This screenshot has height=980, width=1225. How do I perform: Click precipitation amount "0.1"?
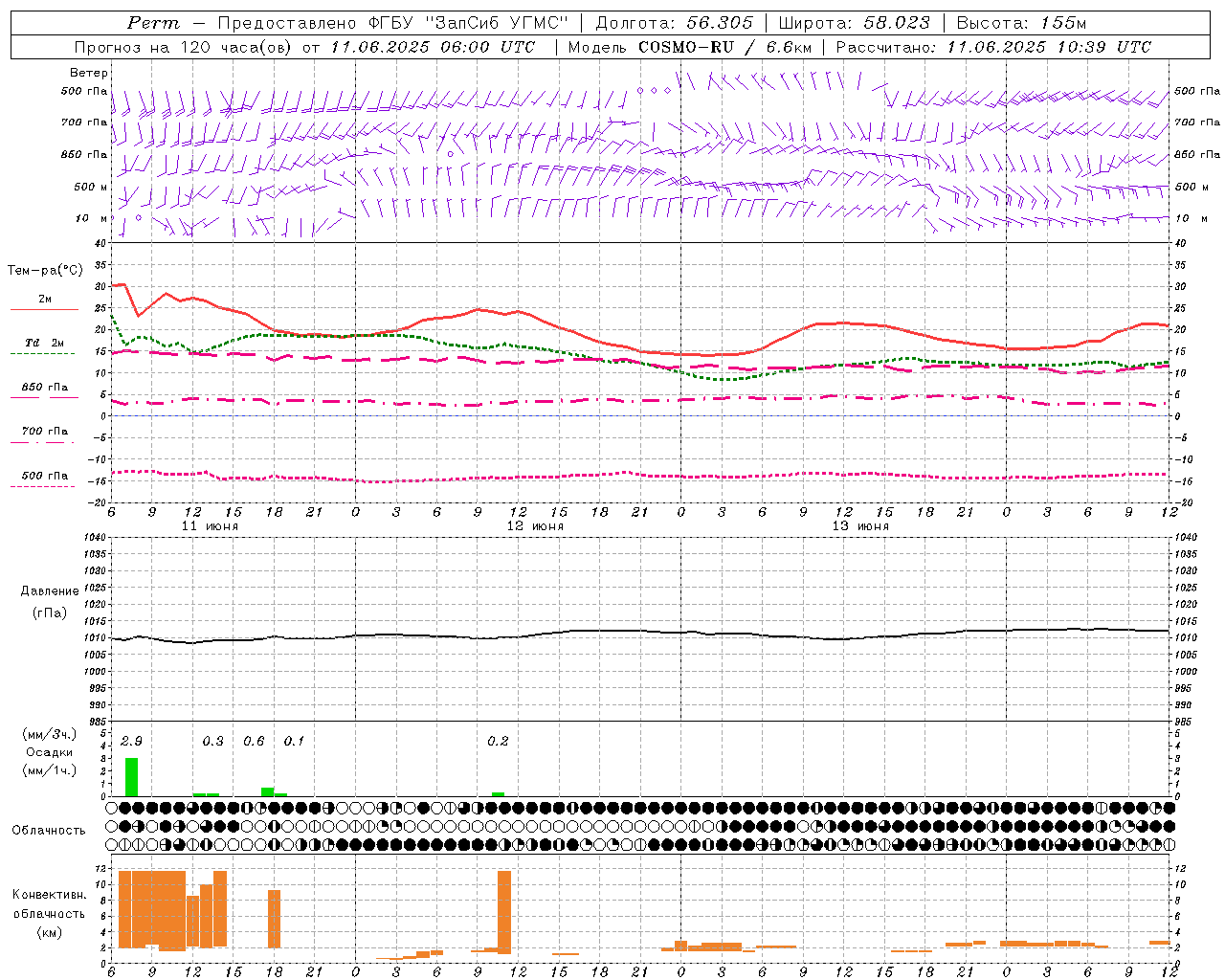pyautogui.click(x=294, y=742)
